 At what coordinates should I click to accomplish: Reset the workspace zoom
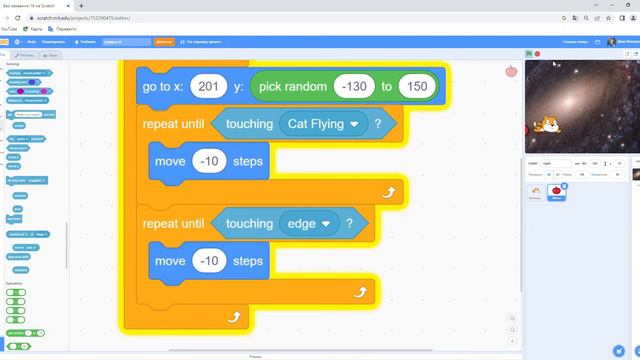click(512, 341)
